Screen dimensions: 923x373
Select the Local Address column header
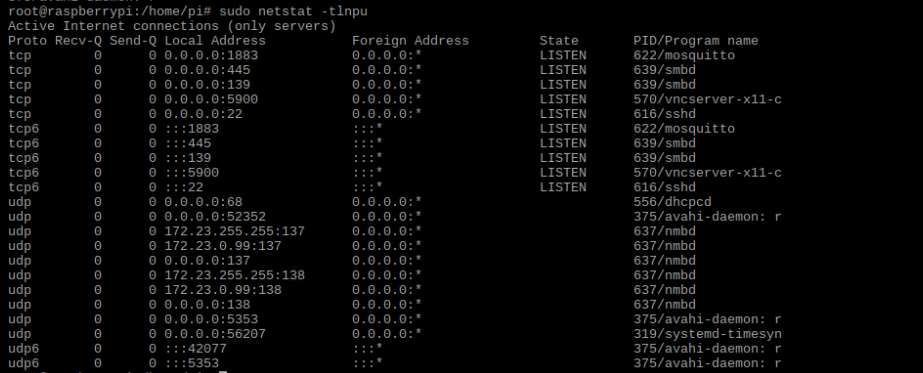215,41
